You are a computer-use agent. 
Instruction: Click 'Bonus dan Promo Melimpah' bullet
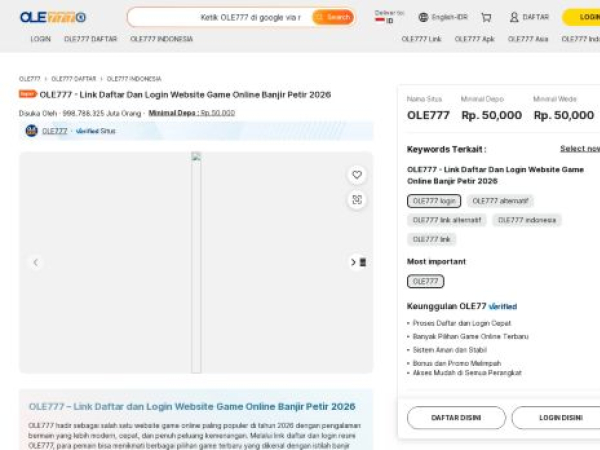[457, 363]
